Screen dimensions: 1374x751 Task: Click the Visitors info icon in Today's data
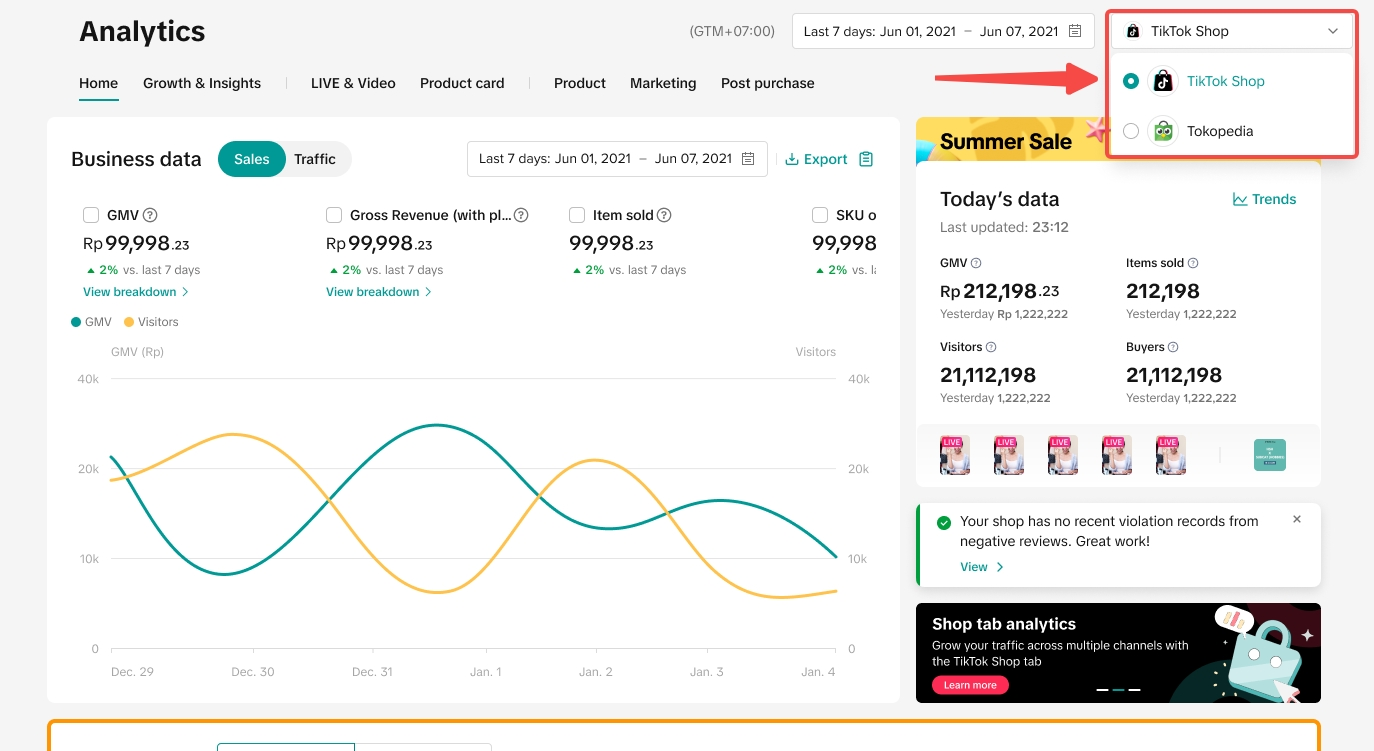991,347
